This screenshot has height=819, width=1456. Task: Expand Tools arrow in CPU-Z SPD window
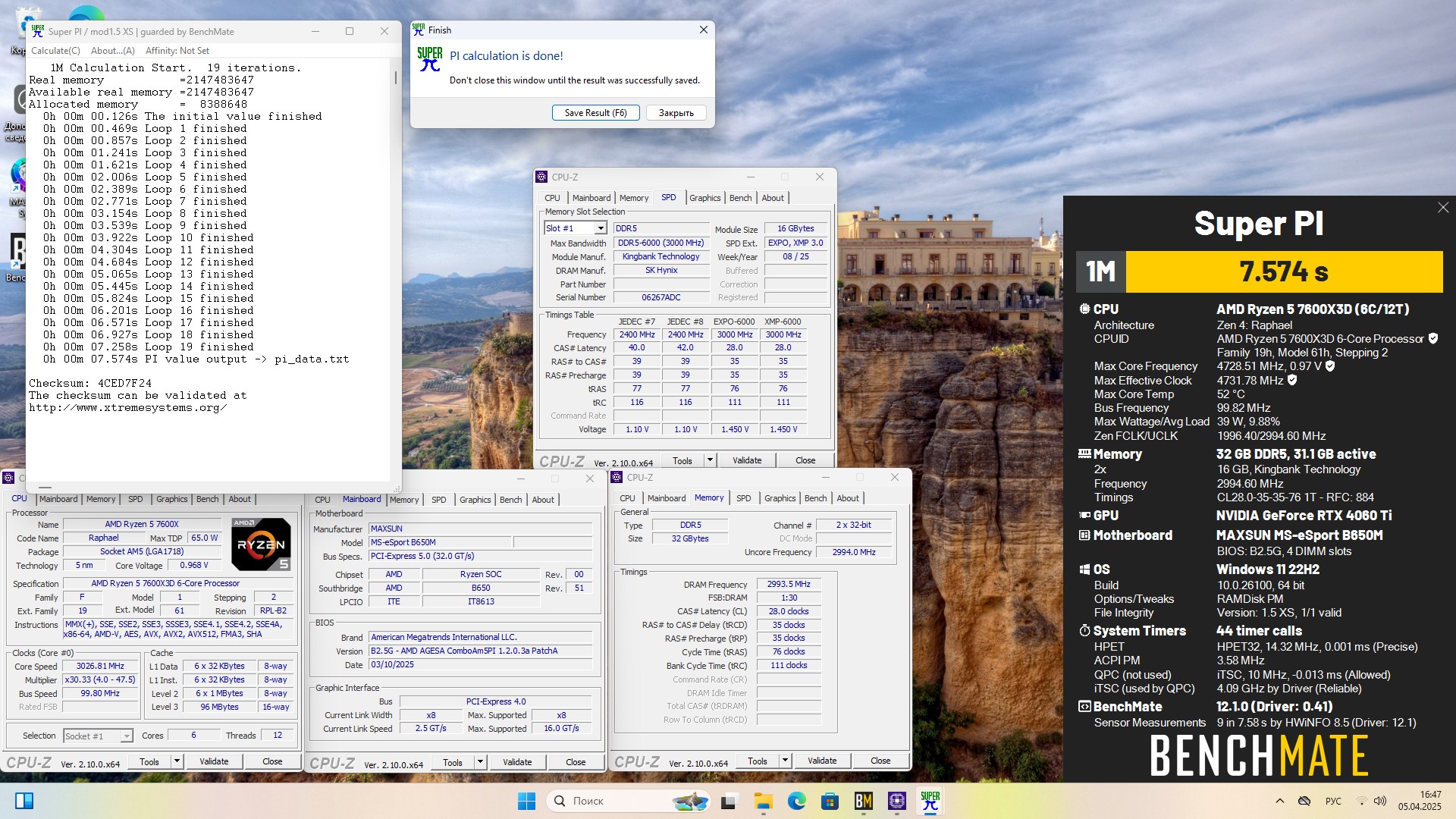click(710, 460)
